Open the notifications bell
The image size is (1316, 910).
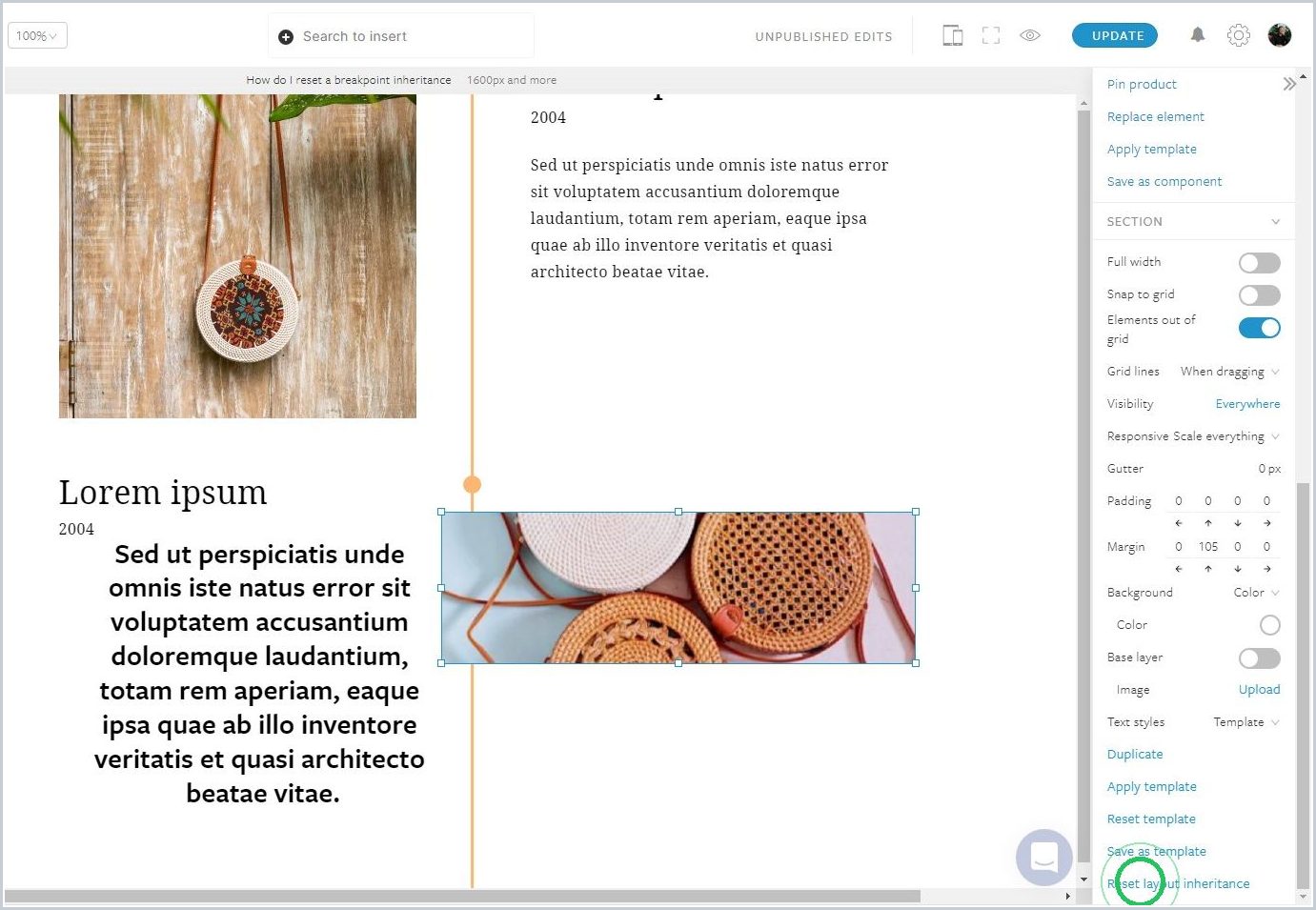coord(1198,35)
